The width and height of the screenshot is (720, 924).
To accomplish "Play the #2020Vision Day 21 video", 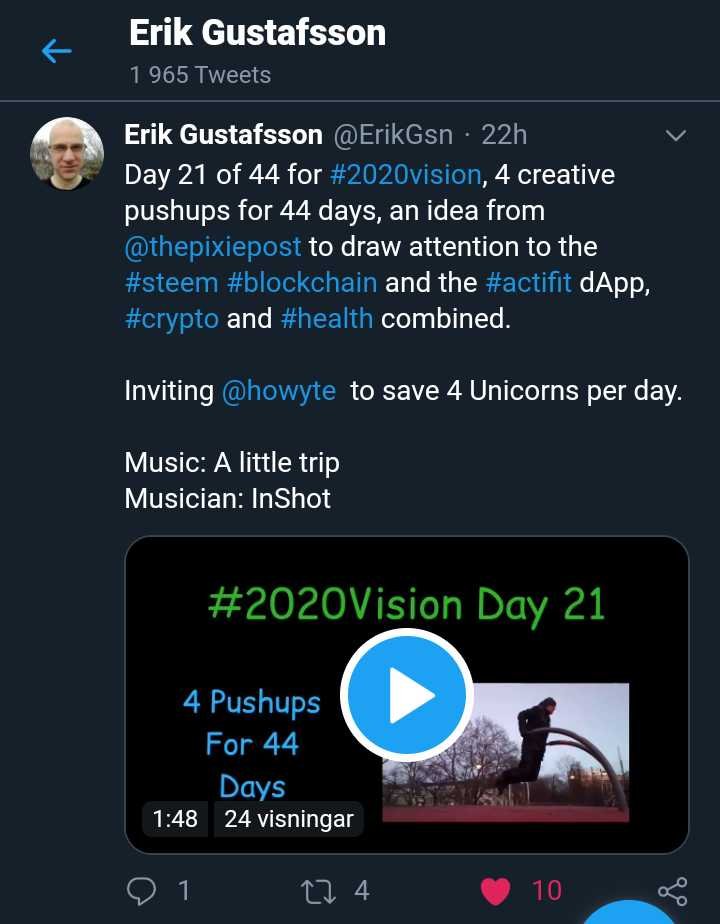I will coord(406,694).
